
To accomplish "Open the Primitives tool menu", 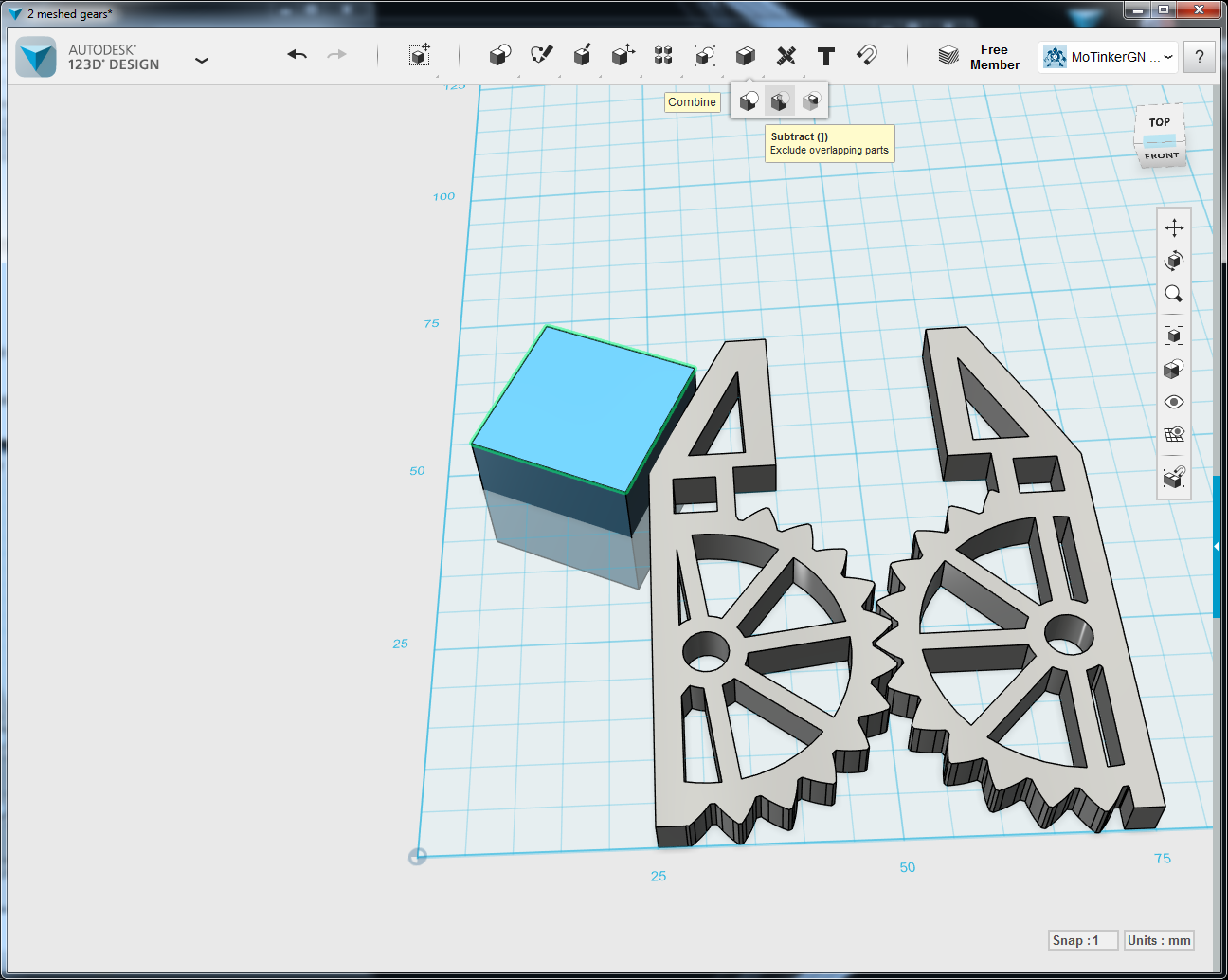I will [x=500, y=55].
